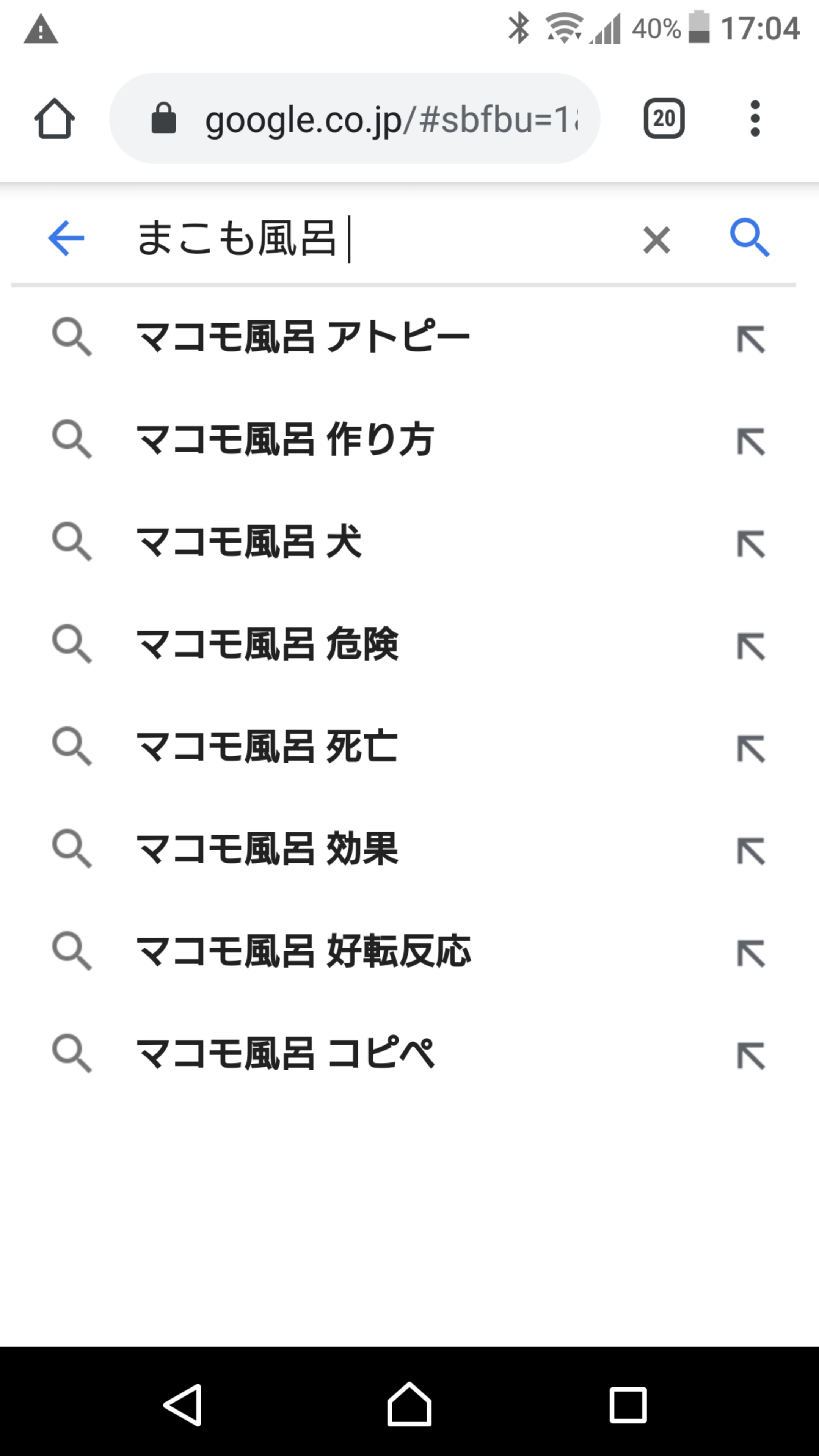Fill query using arrow beside マコモ風呂 死亡
The height and width of the screenshot is (1456, 819).
(x=751, y=748)
